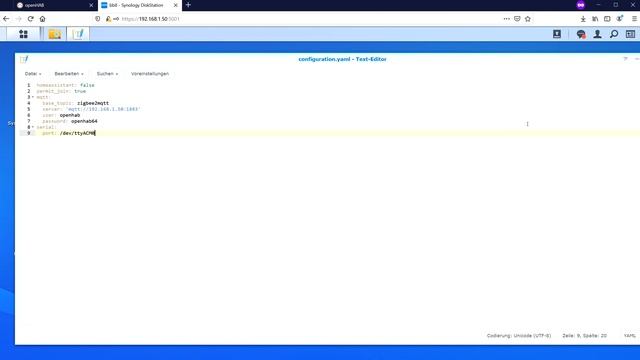Go to the browser home page
The image size is (640, 360).
[x=42, y=19]
